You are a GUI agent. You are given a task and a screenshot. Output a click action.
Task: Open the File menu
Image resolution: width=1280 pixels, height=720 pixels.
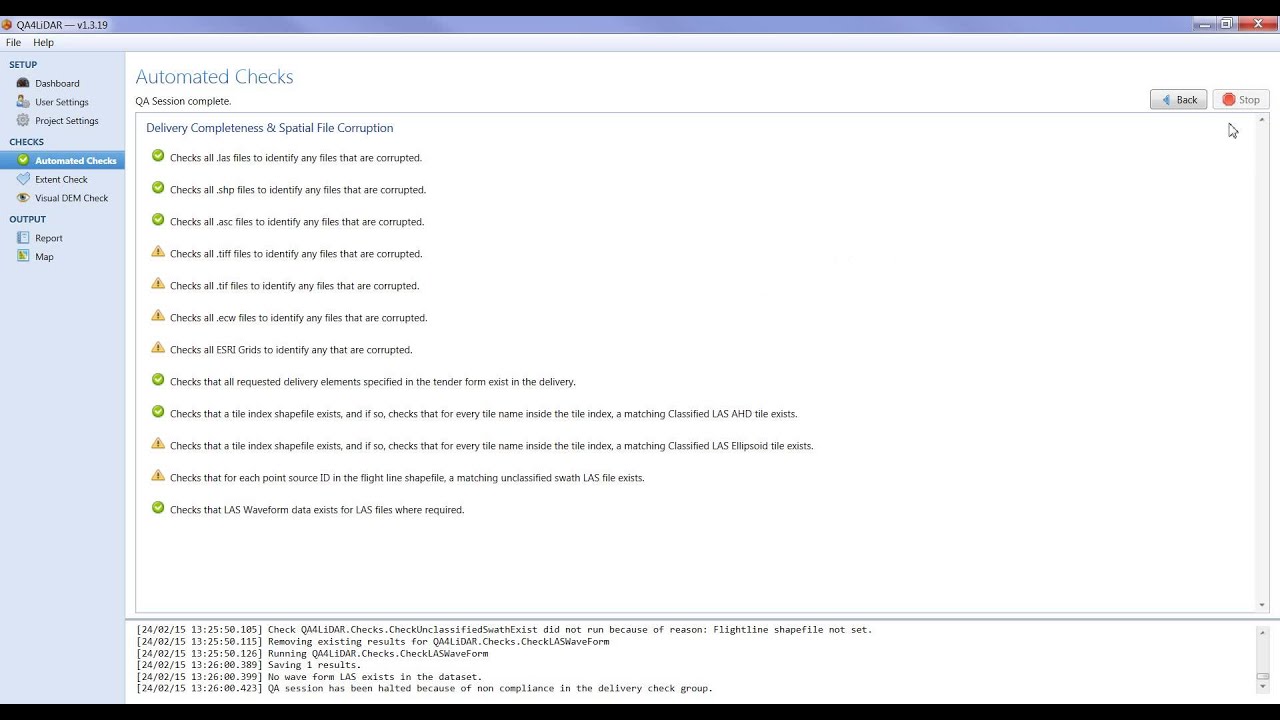pos(13,43)
